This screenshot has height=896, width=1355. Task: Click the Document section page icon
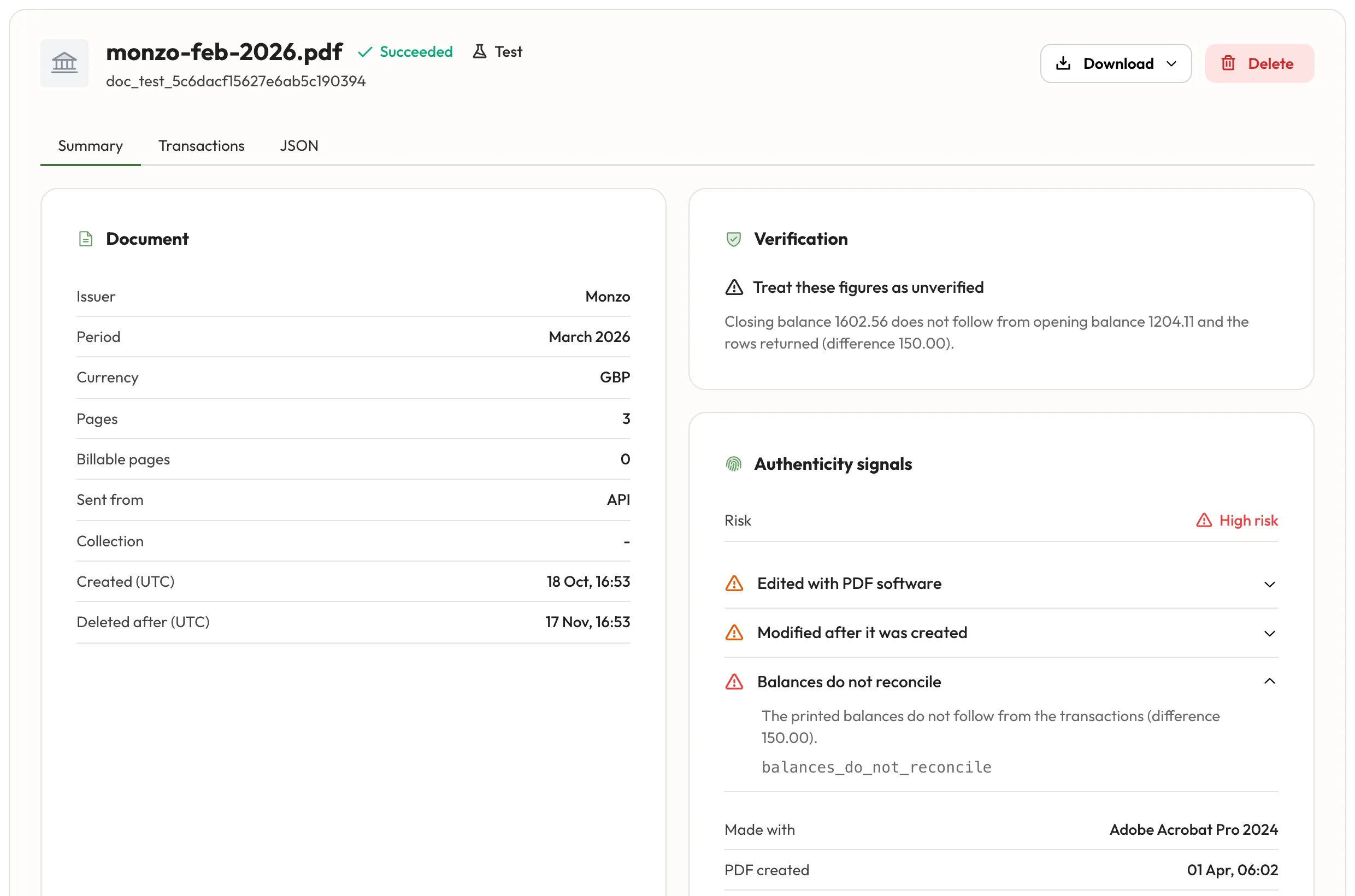(x=85, y=239)
